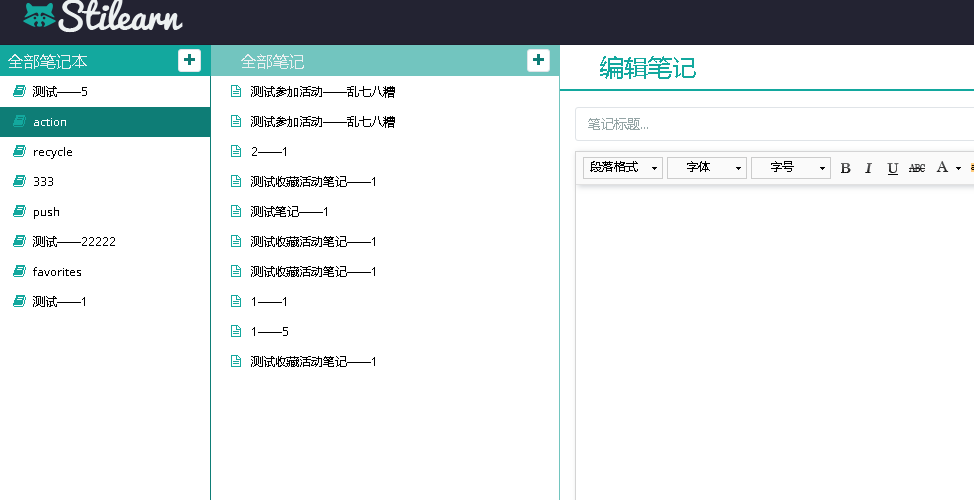Click file icon beside 测试笔记——1 note
This screenshot has width=974, height=500.
click(x=236, y=211)
